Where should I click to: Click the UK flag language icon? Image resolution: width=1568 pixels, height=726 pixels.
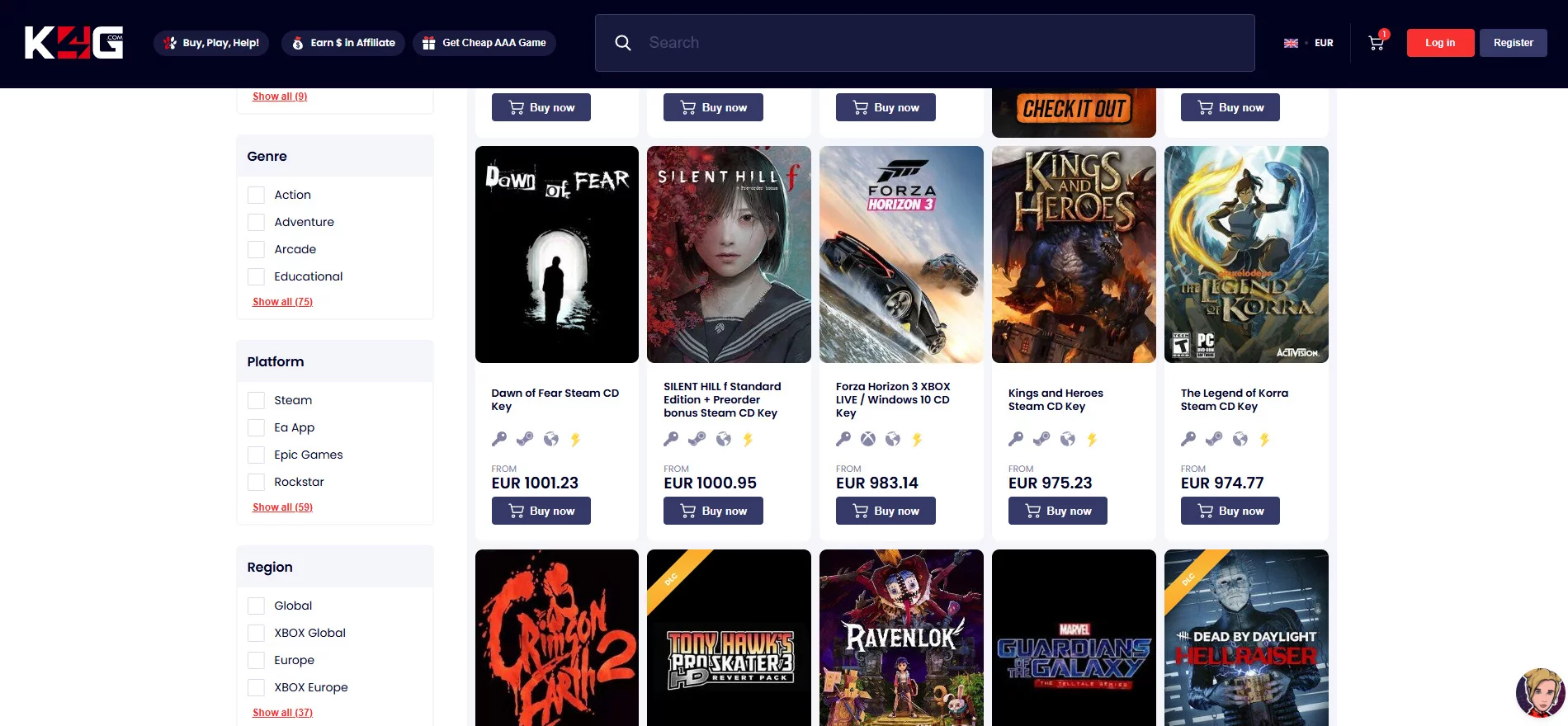click(x=1291, y=43)
